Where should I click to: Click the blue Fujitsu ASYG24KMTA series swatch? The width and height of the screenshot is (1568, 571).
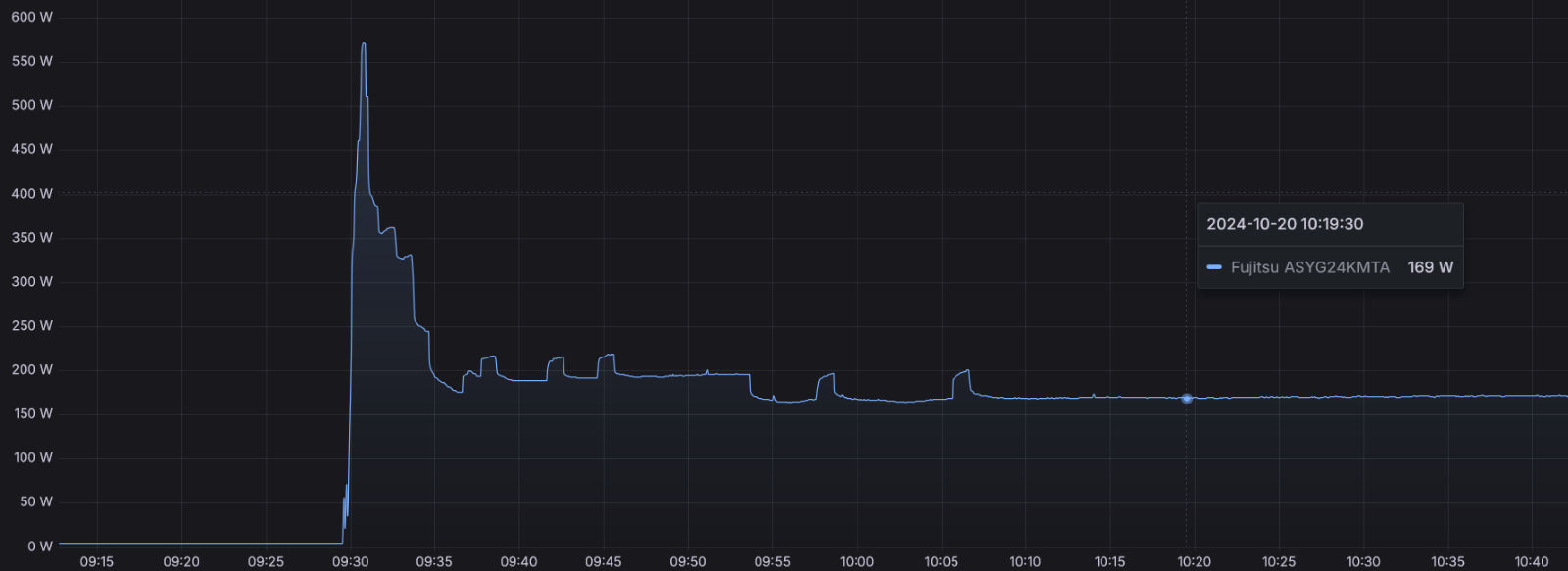1214,267
